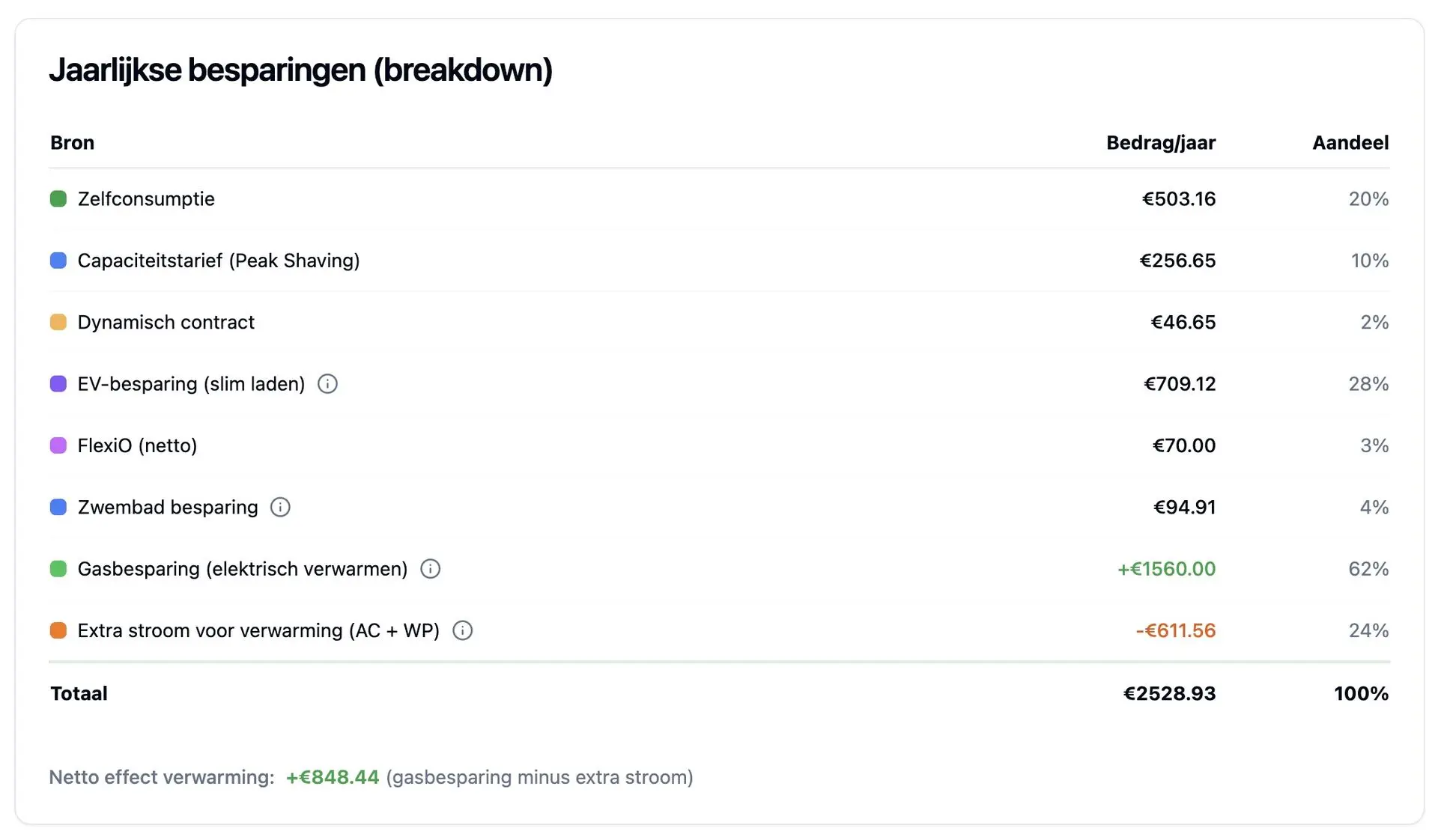Image resolution: width=1438 pixels, height=840 pixels.
Task: Open info icon for Gasbesparing (elektrisch verwarmen)
Action: [430, 569]
